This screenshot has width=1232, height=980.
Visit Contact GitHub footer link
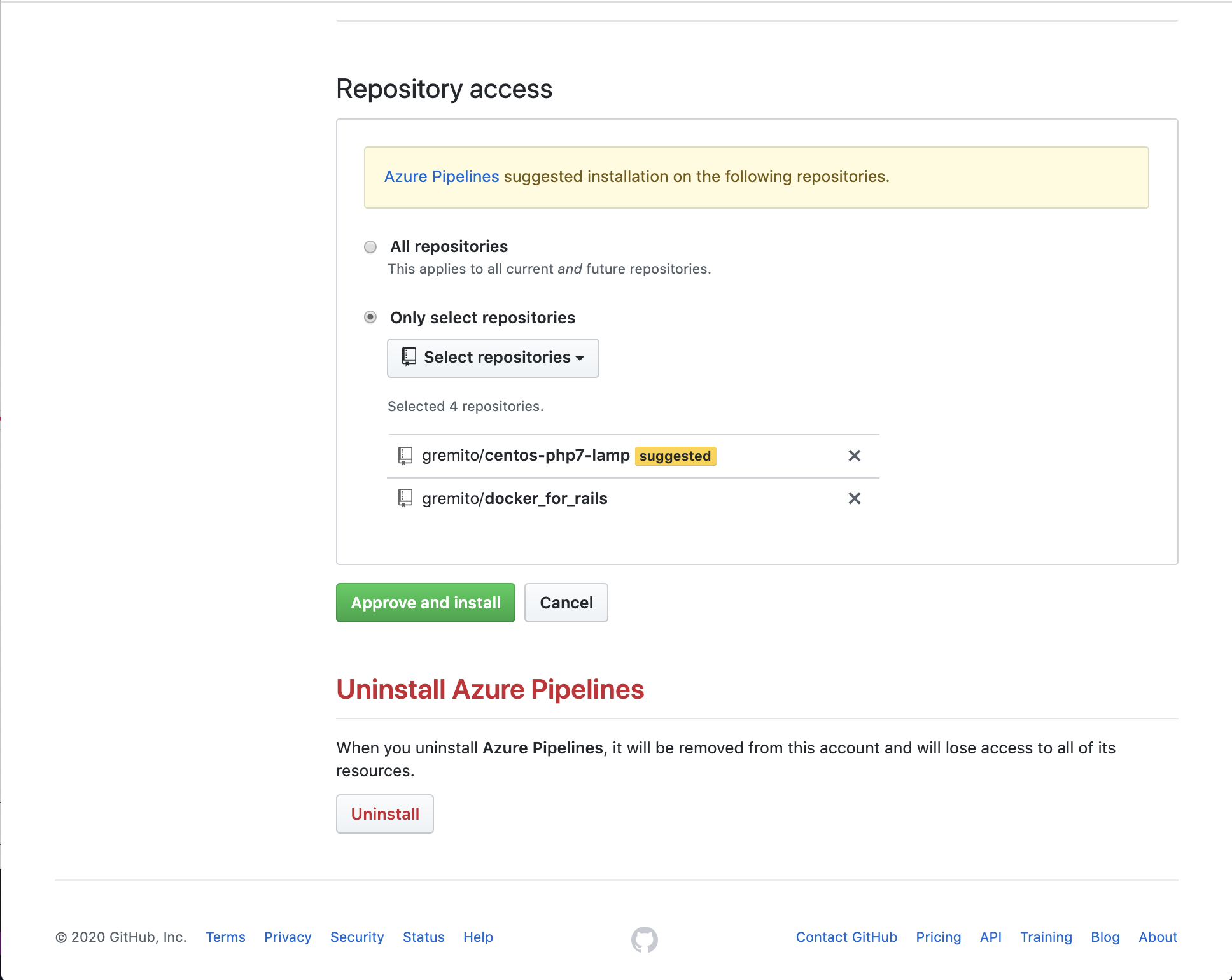(x=846, y=937)
